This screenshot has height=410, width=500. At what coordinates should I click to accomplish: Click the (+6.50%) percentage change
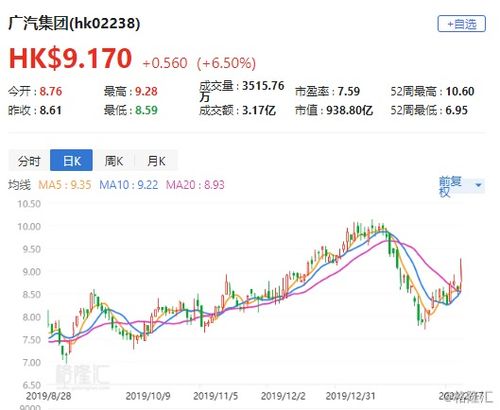226,63
